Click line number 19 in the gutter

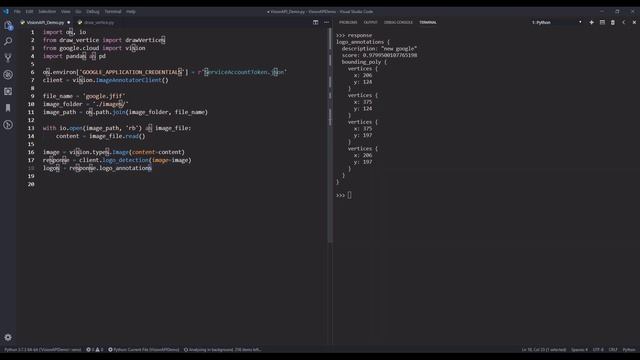pos(31,176)
